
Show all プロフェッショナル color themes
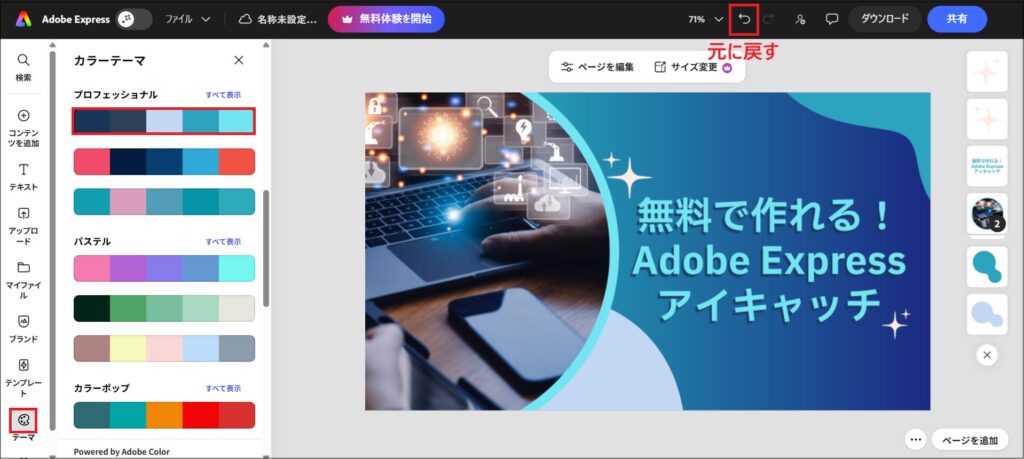coord(223,95)
